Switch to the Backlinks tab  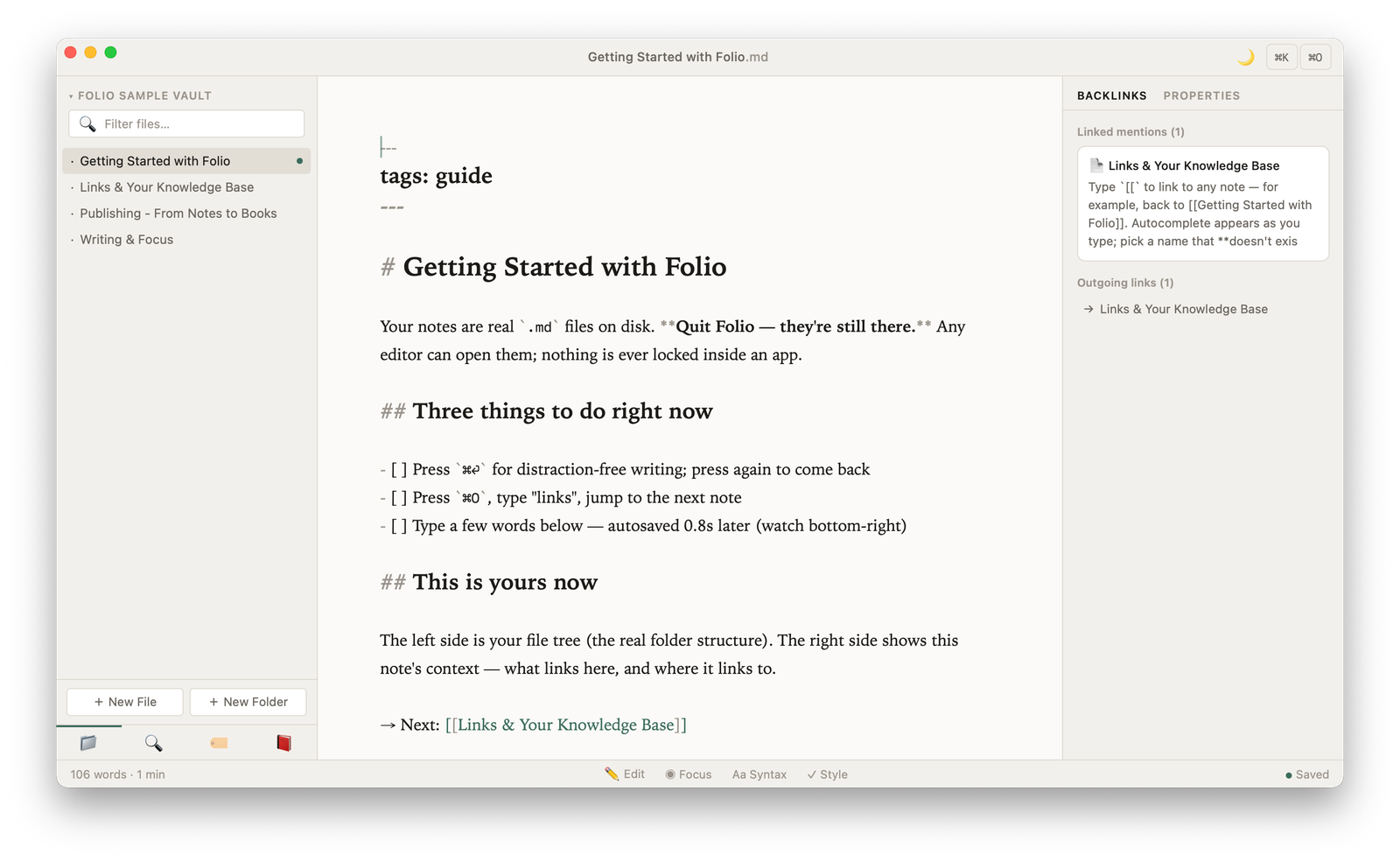click(1111, 95)
